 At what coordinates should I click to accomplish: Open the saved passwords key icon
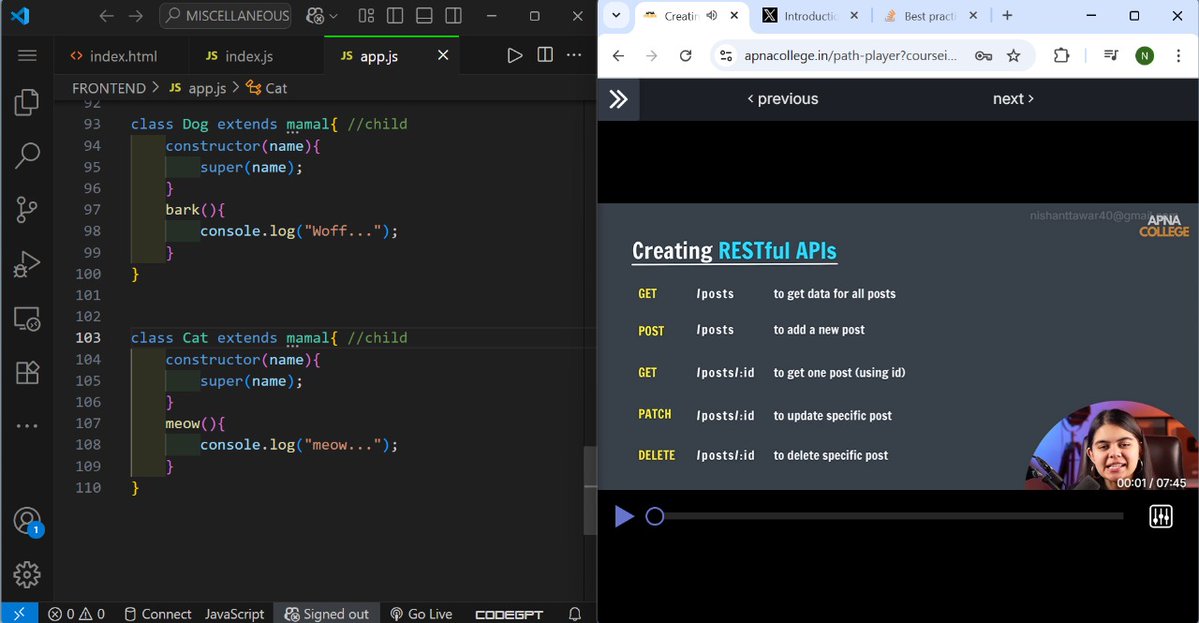983,56
